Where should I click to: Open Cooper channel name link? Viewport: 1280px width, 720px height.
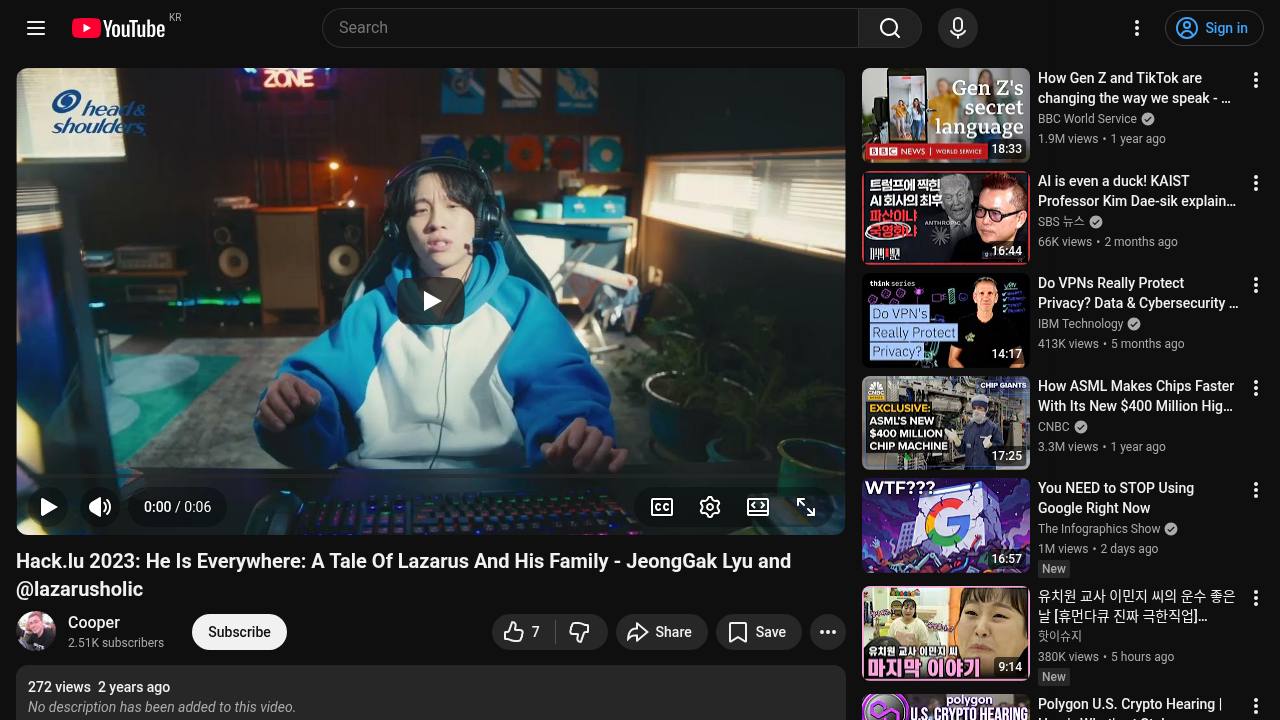point(94,622)
